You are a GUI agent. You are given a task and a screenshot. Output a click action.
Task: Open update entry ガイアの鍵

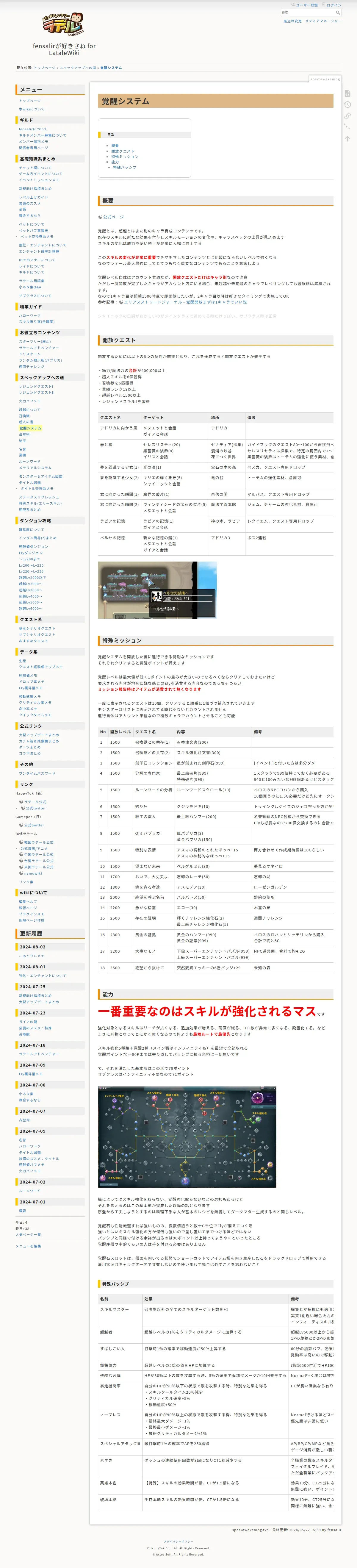[x=28, y=1022]
